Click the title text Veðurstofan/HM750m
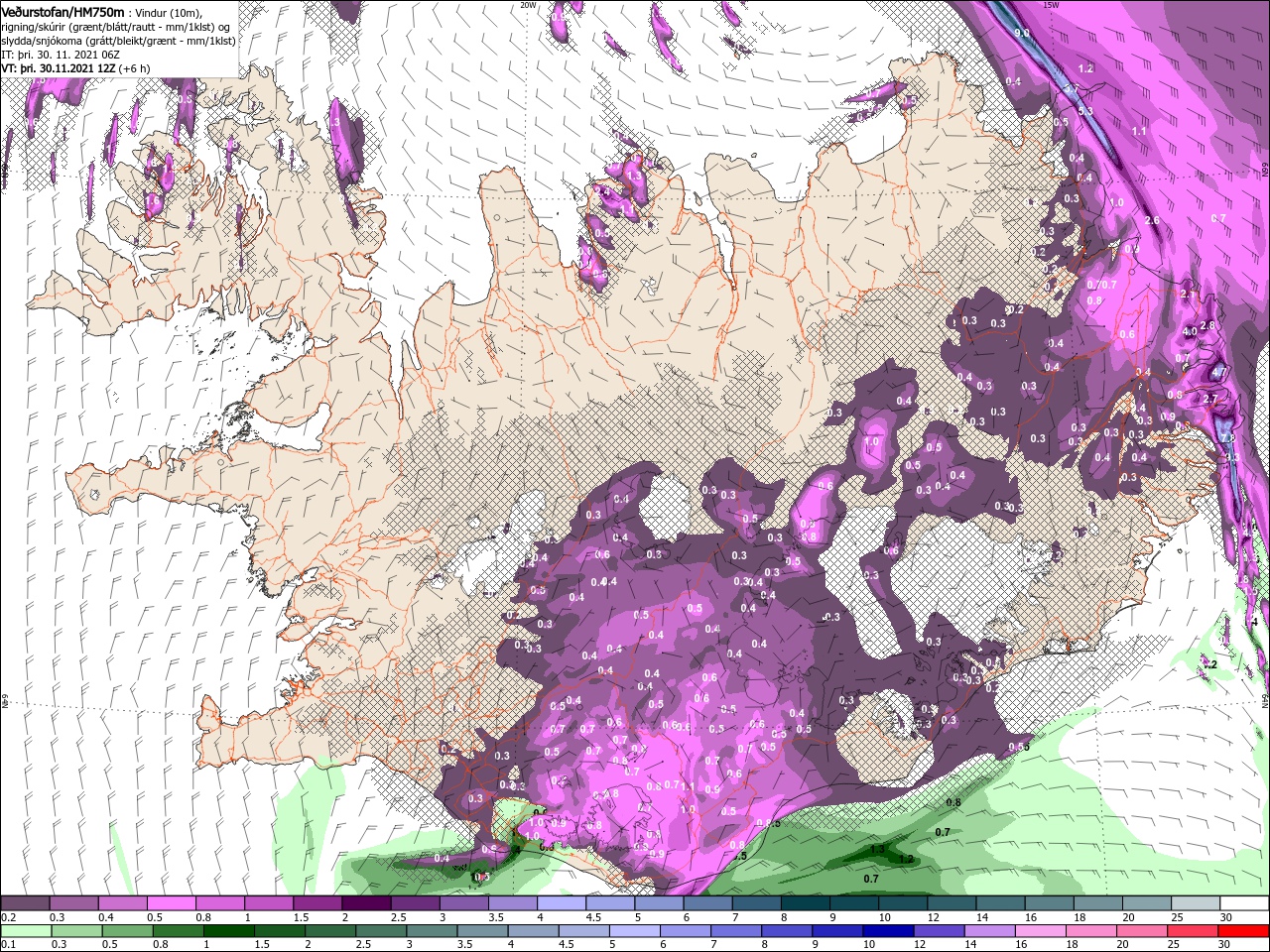This screenshot has width=1270, height=952. point(63,12)
